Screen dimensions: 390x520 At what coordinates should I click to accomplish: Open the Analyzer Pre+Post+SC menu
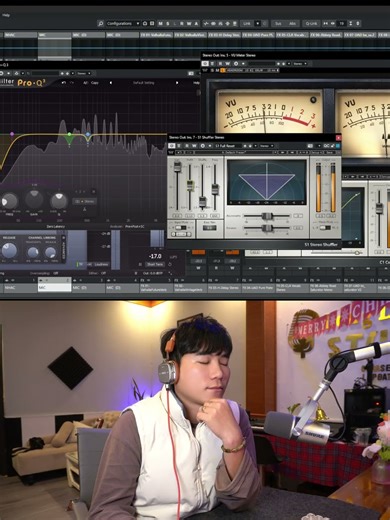(136, 227)
